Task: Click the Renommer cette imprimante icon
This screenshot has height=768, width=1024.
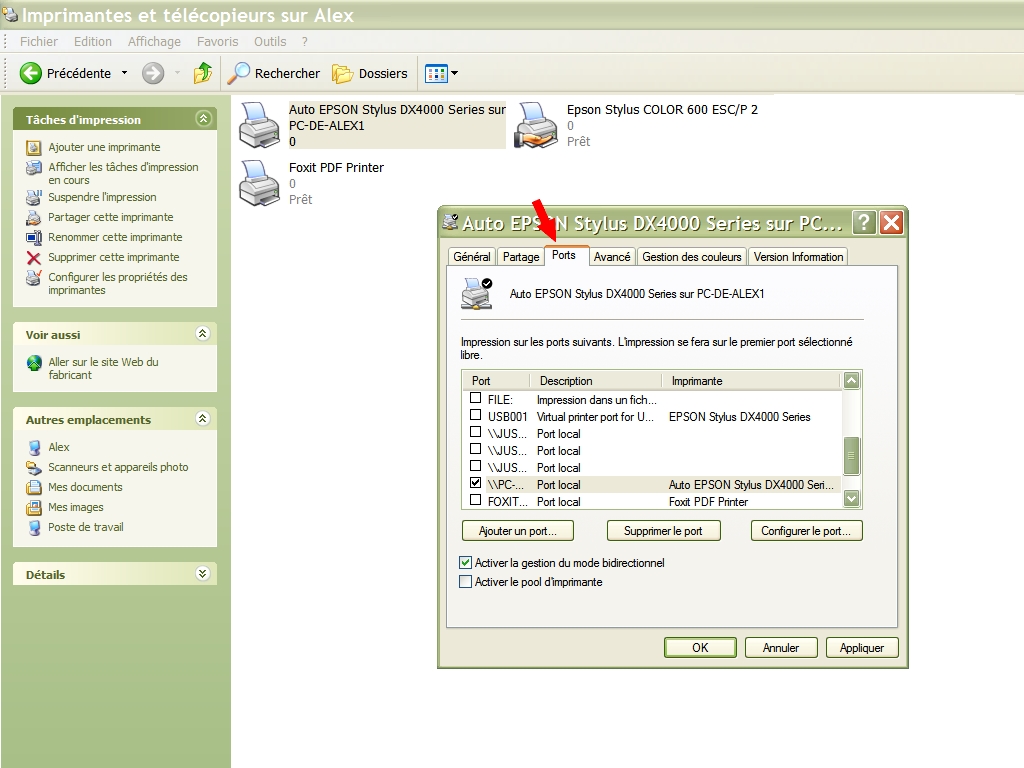Action: coord(34,238)
